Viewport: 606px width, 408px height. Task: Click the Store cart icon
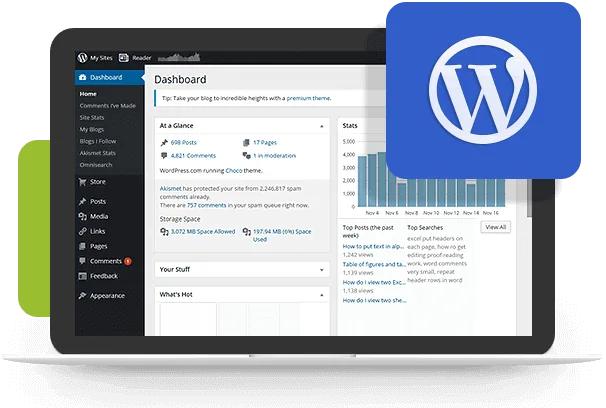(82, 182)
